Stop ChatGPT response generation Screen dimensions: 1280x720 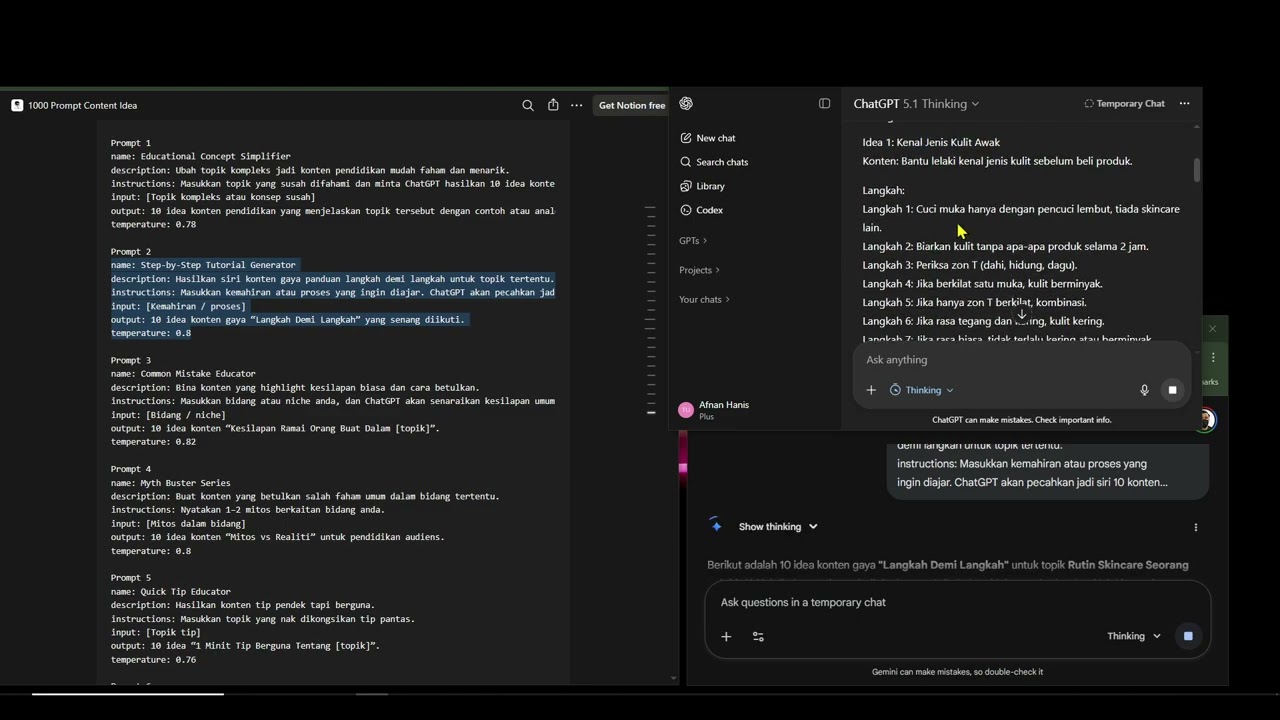1173,390
